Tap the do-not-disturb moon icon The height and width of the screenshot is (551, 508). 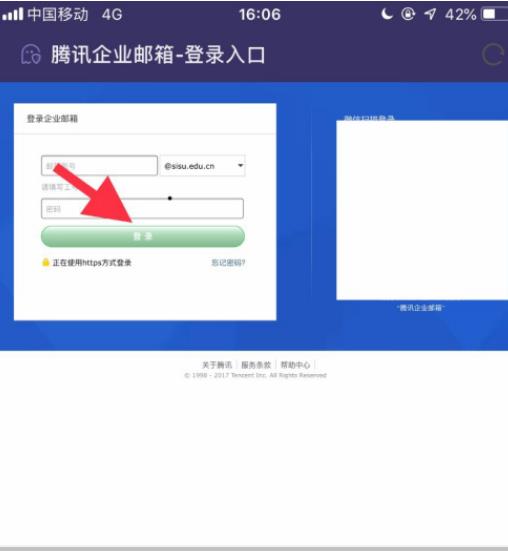387,14
